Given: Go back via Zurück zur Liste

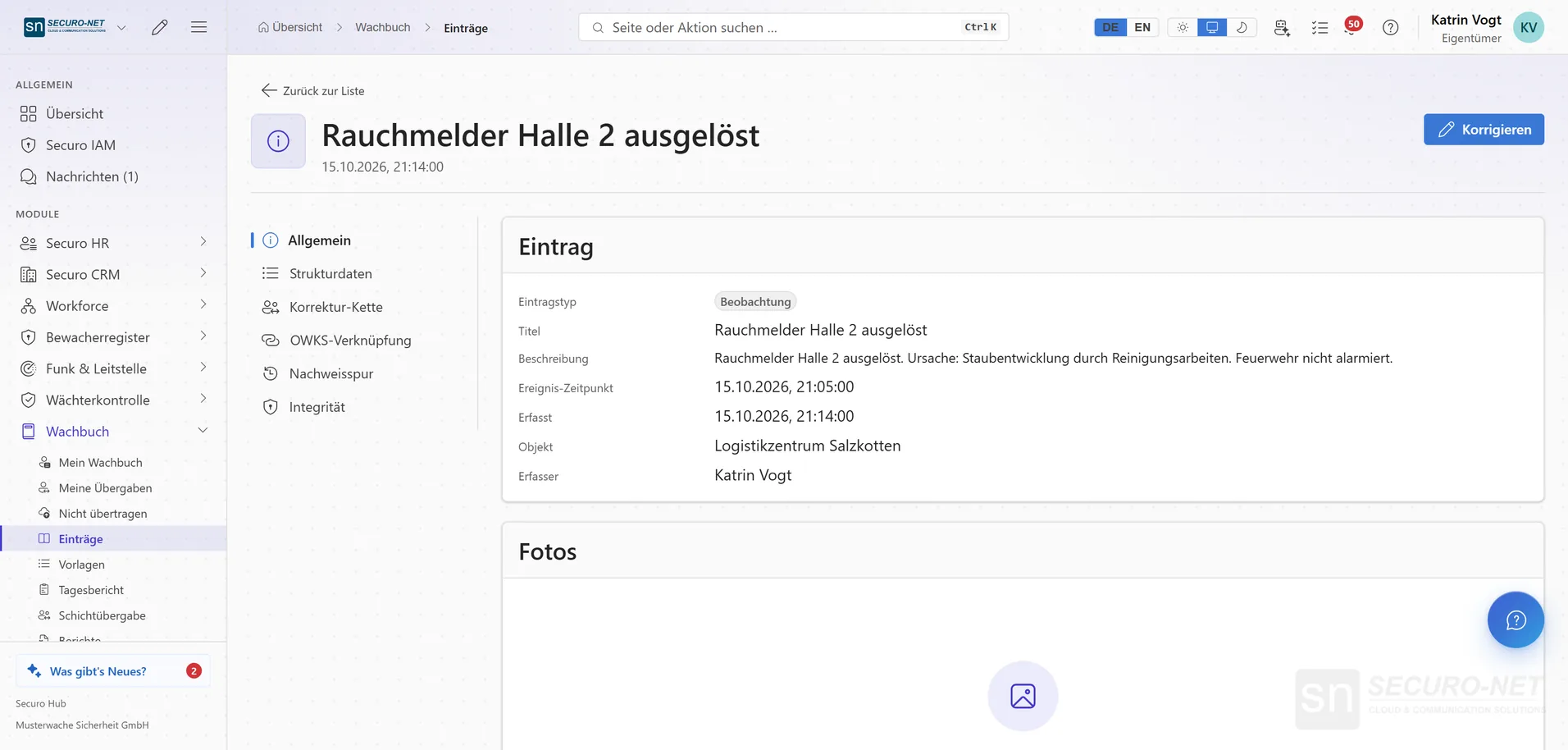Looking at the screenshot, I should click(x=312, y=90).
